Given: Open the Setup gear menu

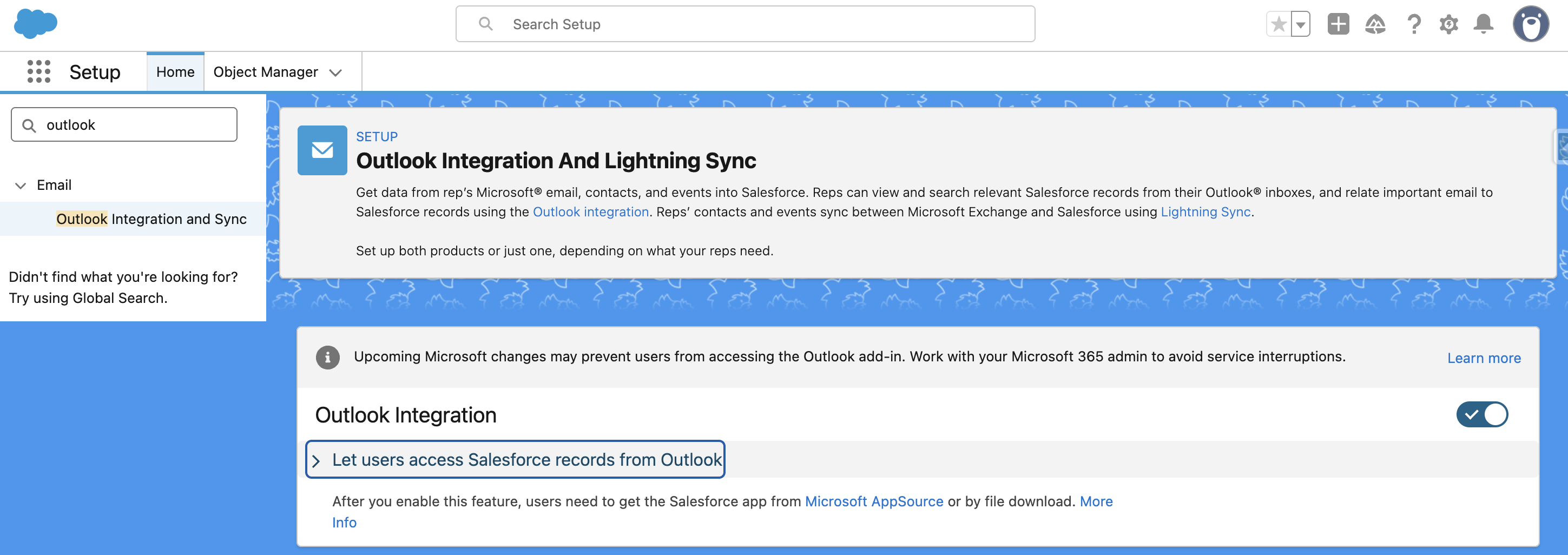Looking at the screenshot, I should click(x=1449, y=24).
